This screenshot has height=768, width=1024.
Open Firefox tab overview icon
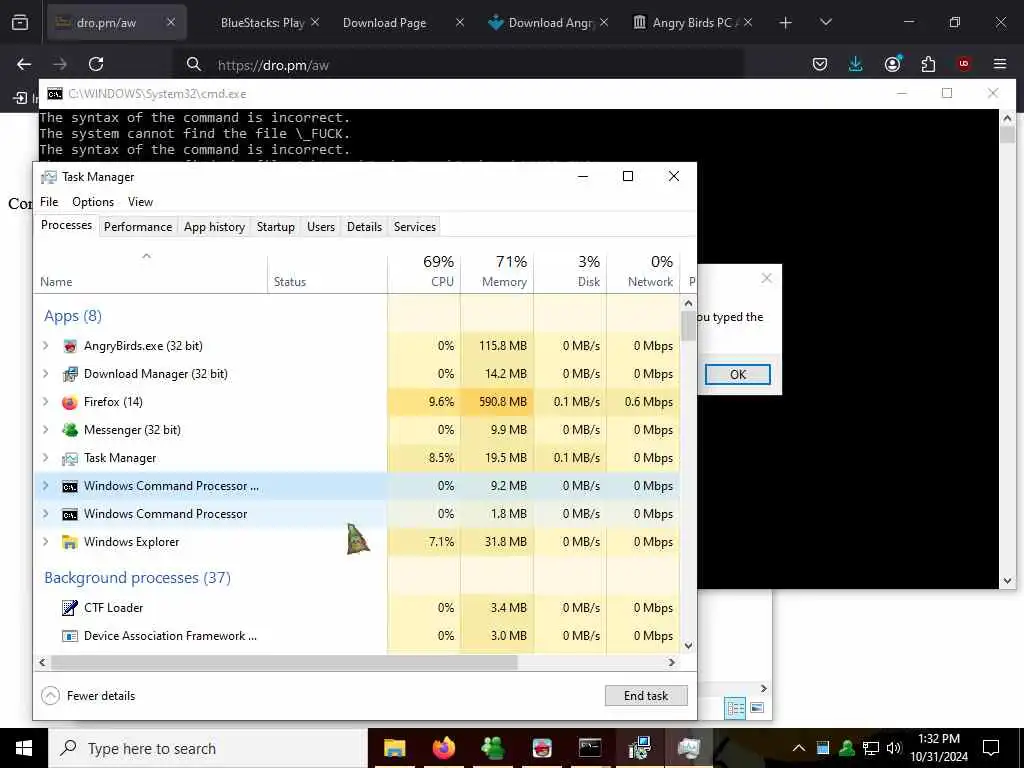[x=20, y=22]
